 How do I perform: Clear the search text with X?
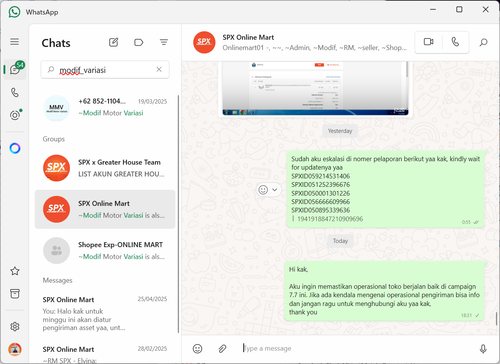point(159,69)
